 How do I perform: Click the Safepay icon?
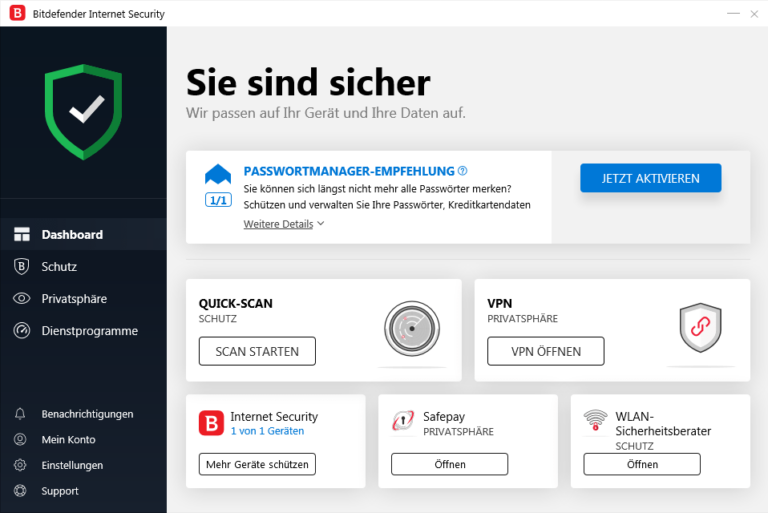click(403, 421)
